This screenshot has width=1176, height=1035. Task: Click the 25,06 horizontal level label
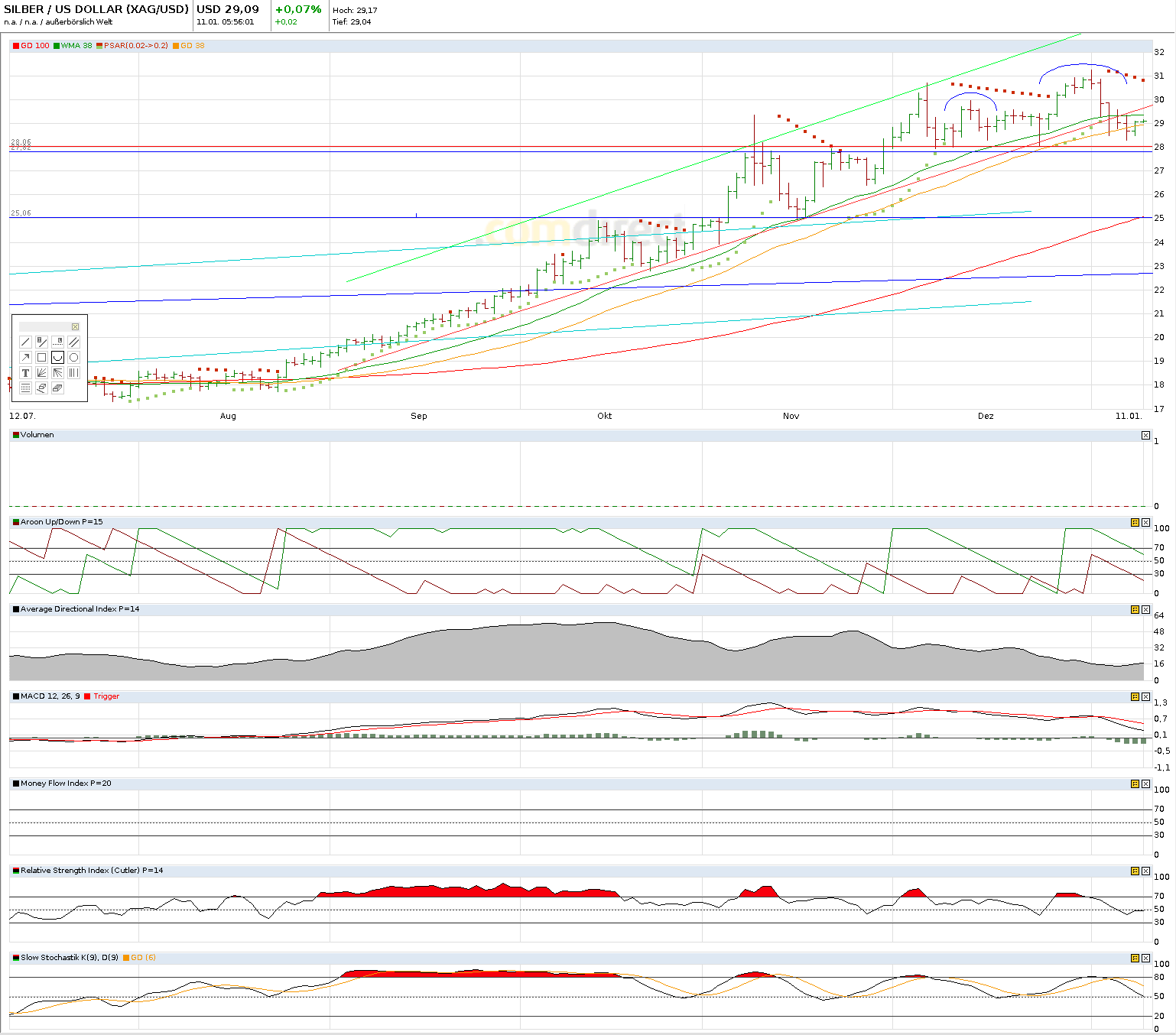[21, 213]
